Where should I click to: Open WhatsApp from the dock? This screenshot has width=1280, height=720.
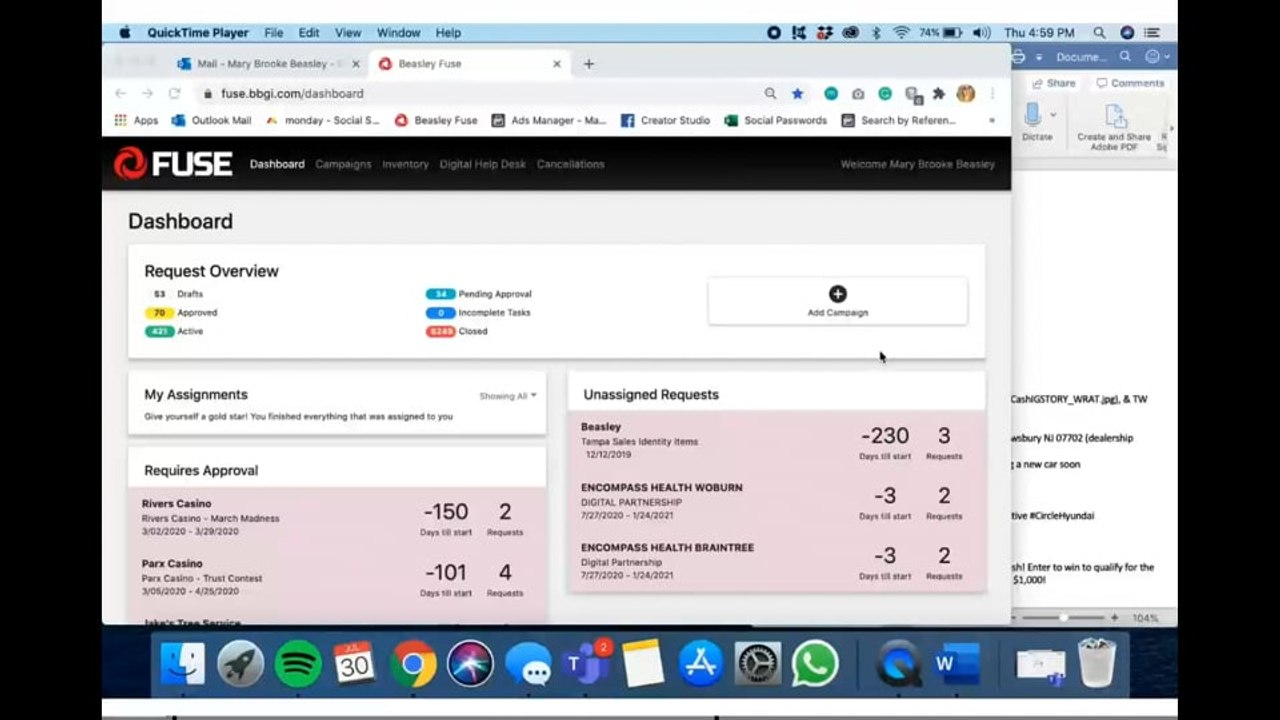pos(815,664)
